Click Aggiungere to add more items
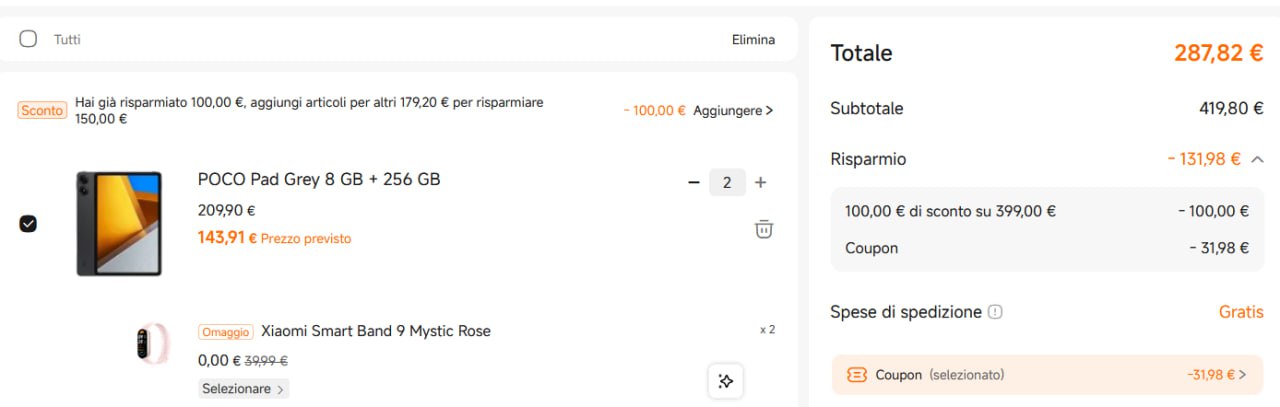Viewport: 1280px width, 407px height. (733, 111)
